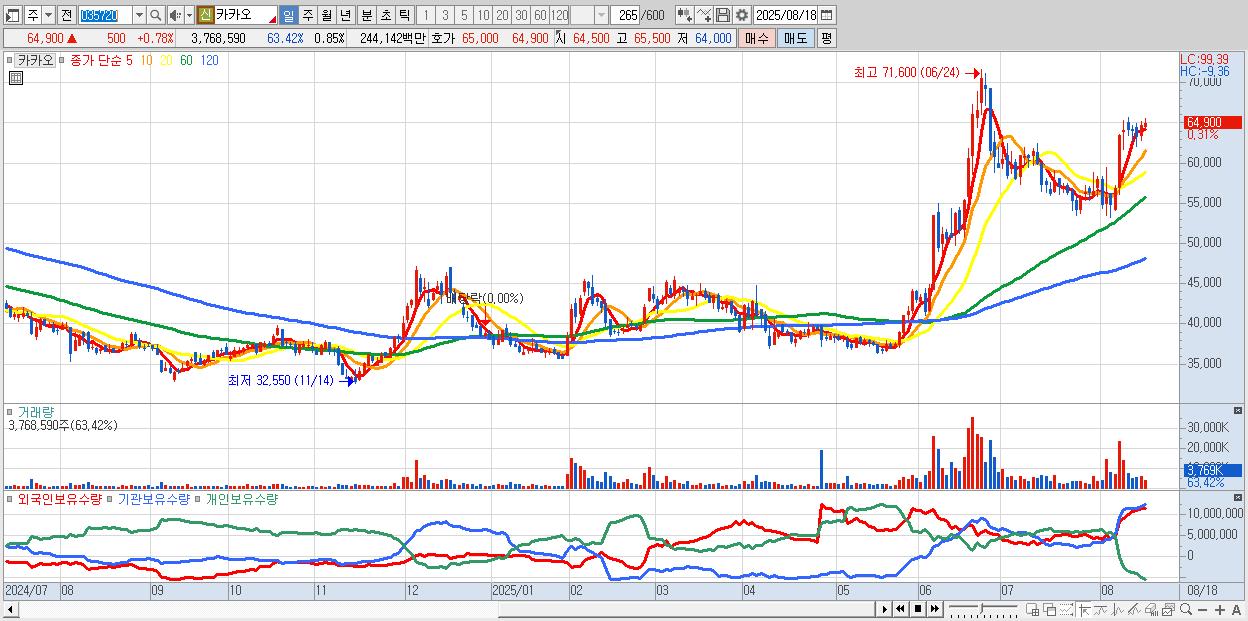Screen dimensions: 1248x621
Task: Select the 주 weekly period button
Action: tap(307, 15)
